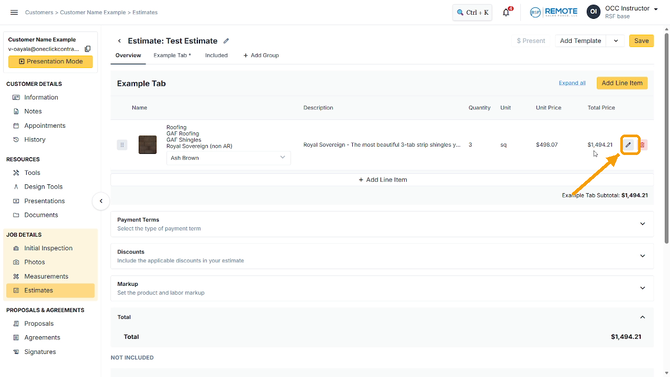Click the Appointments calendar icon
This screenshot has width=670, height=377.
(x=16, y=126)
